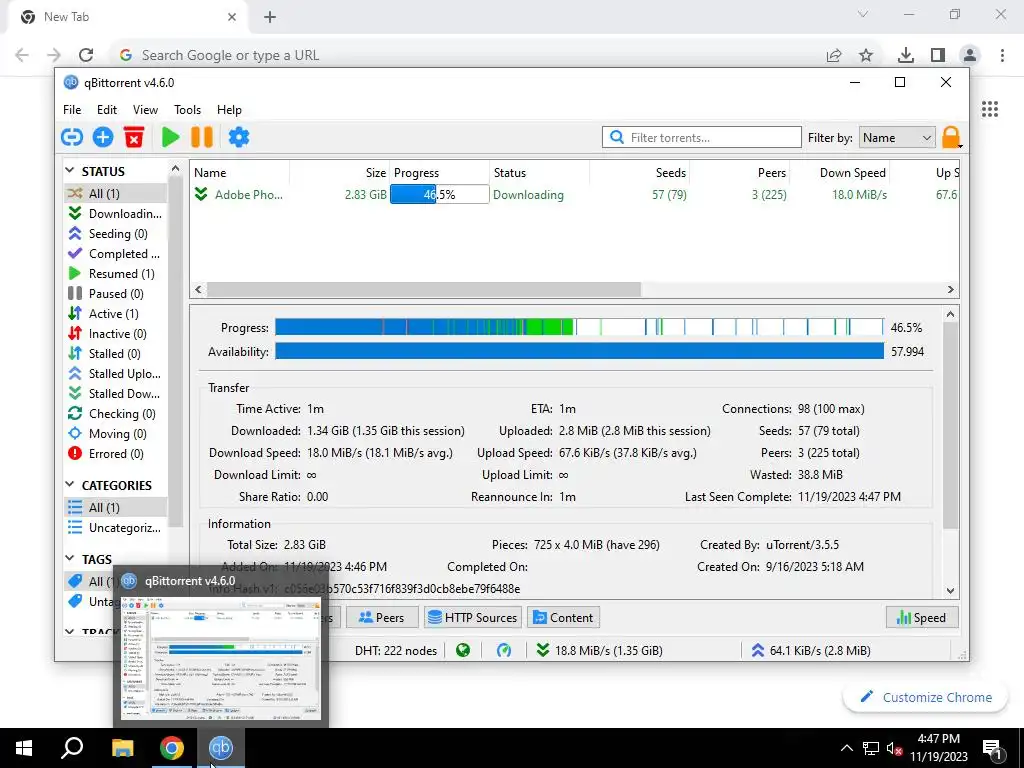
Task: Open File Explorer from the taskbar
Action: tap(122, 748)
